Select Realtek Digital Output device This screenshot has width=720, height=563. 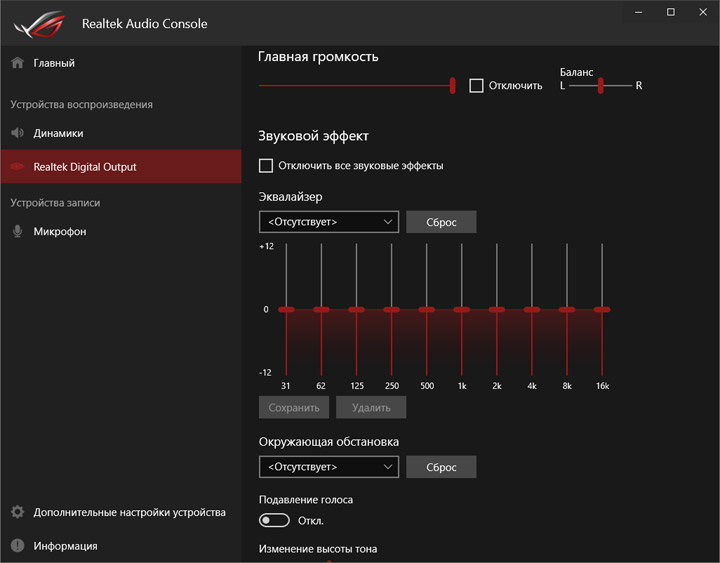(x=121, y=167)
